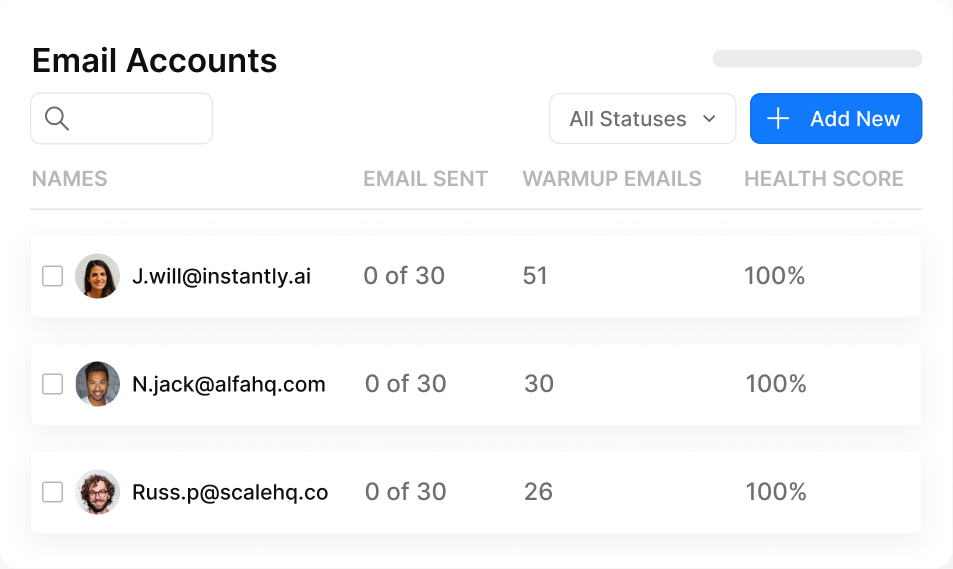This screenshot has height=569, width=953.
Task: Open the All Statuses dropdown
Action: pos(641,119)
